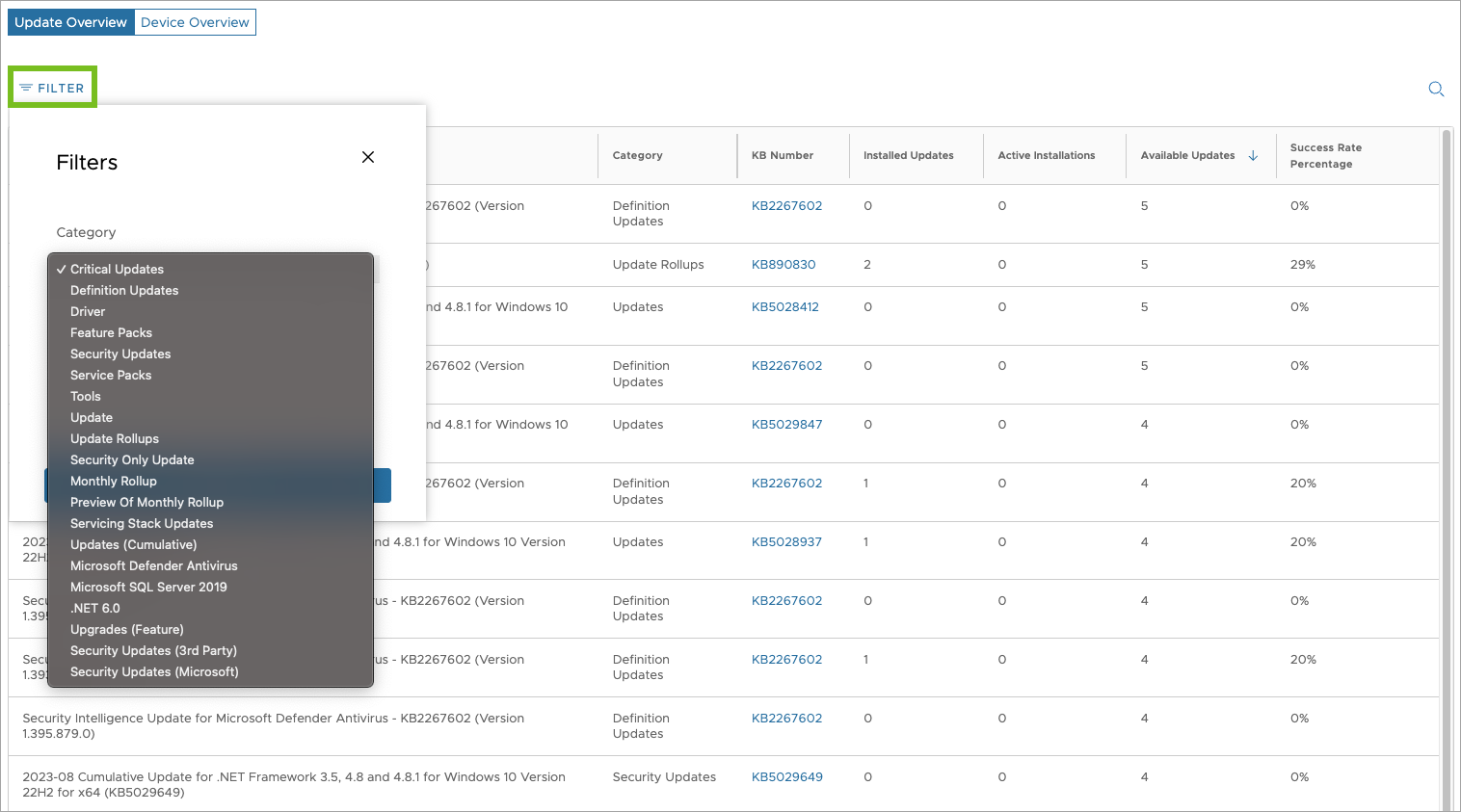
Task: Switch to Update Overview tab
Action: coord(71,22)
